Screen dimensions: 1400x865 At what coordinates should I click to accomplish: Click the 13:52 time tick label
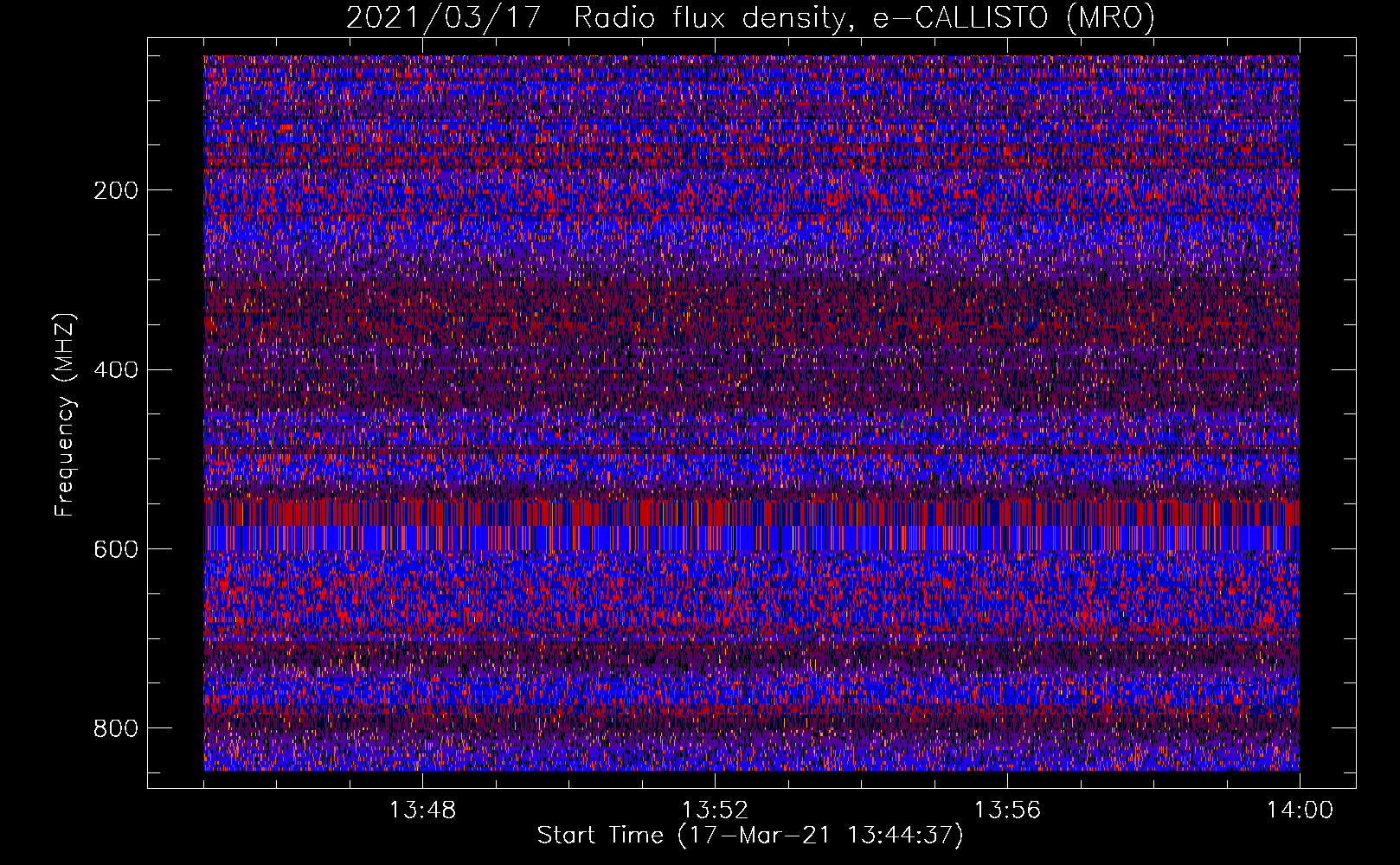point(715,811)
